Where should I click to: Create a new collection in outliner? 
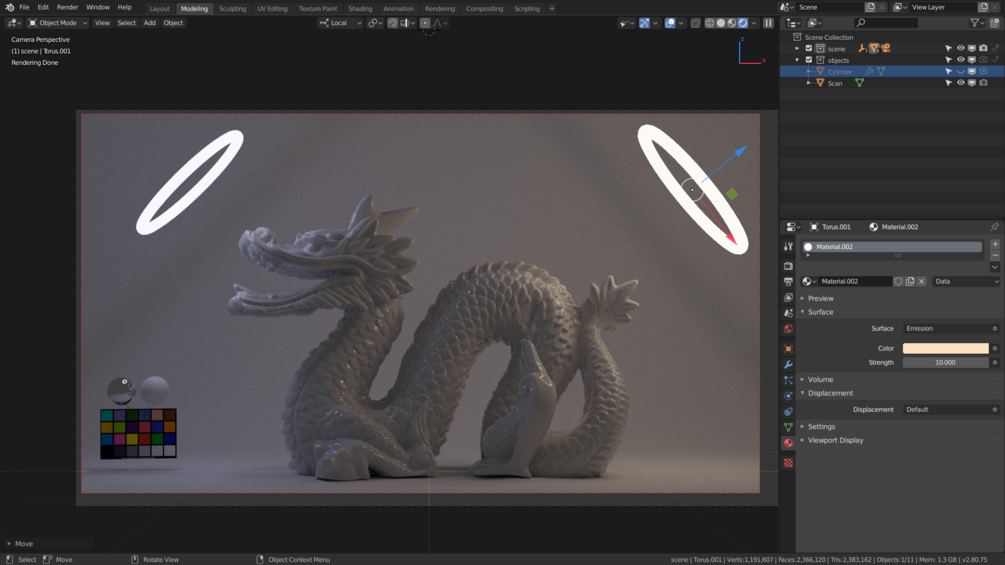tap(995, 23)
